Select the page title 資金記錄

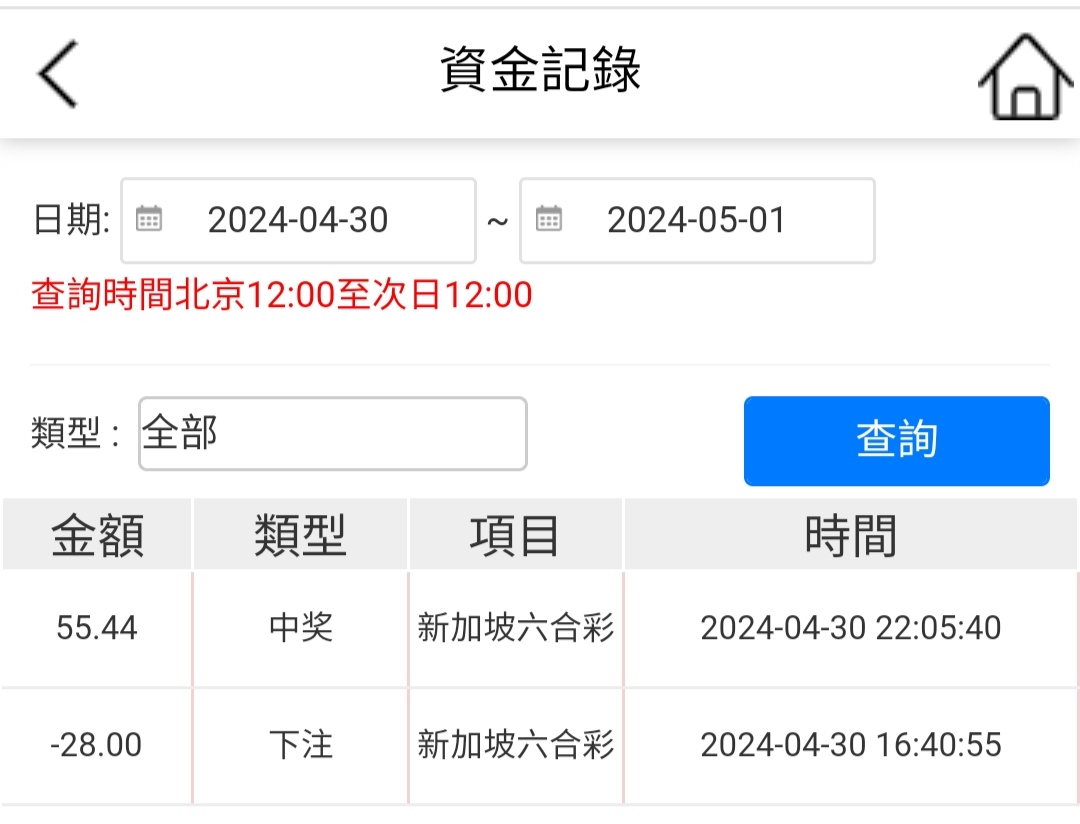coord(541,70)
